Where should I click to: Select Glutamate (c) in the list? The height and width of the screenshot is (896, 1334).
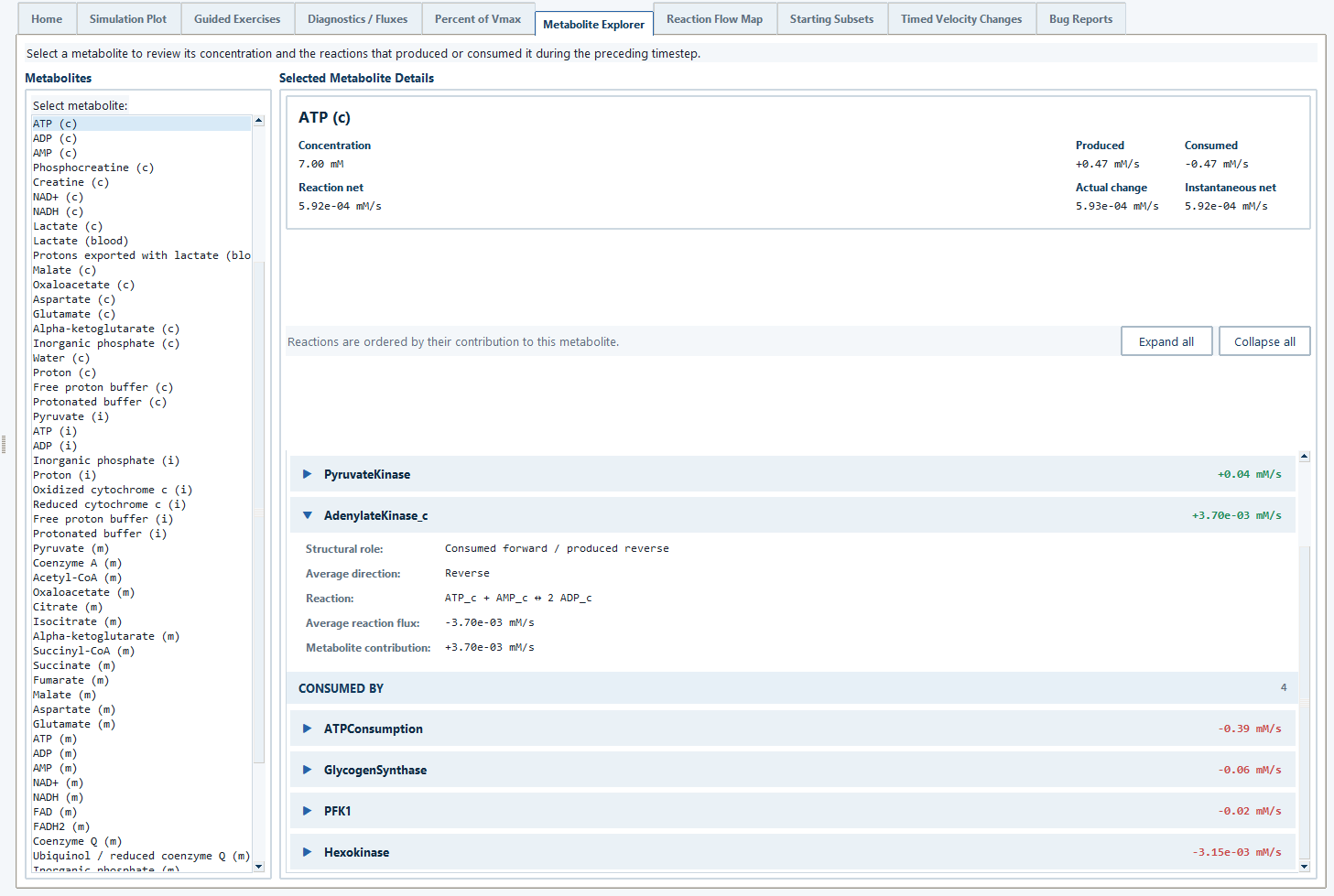click(x=141, y=314)
